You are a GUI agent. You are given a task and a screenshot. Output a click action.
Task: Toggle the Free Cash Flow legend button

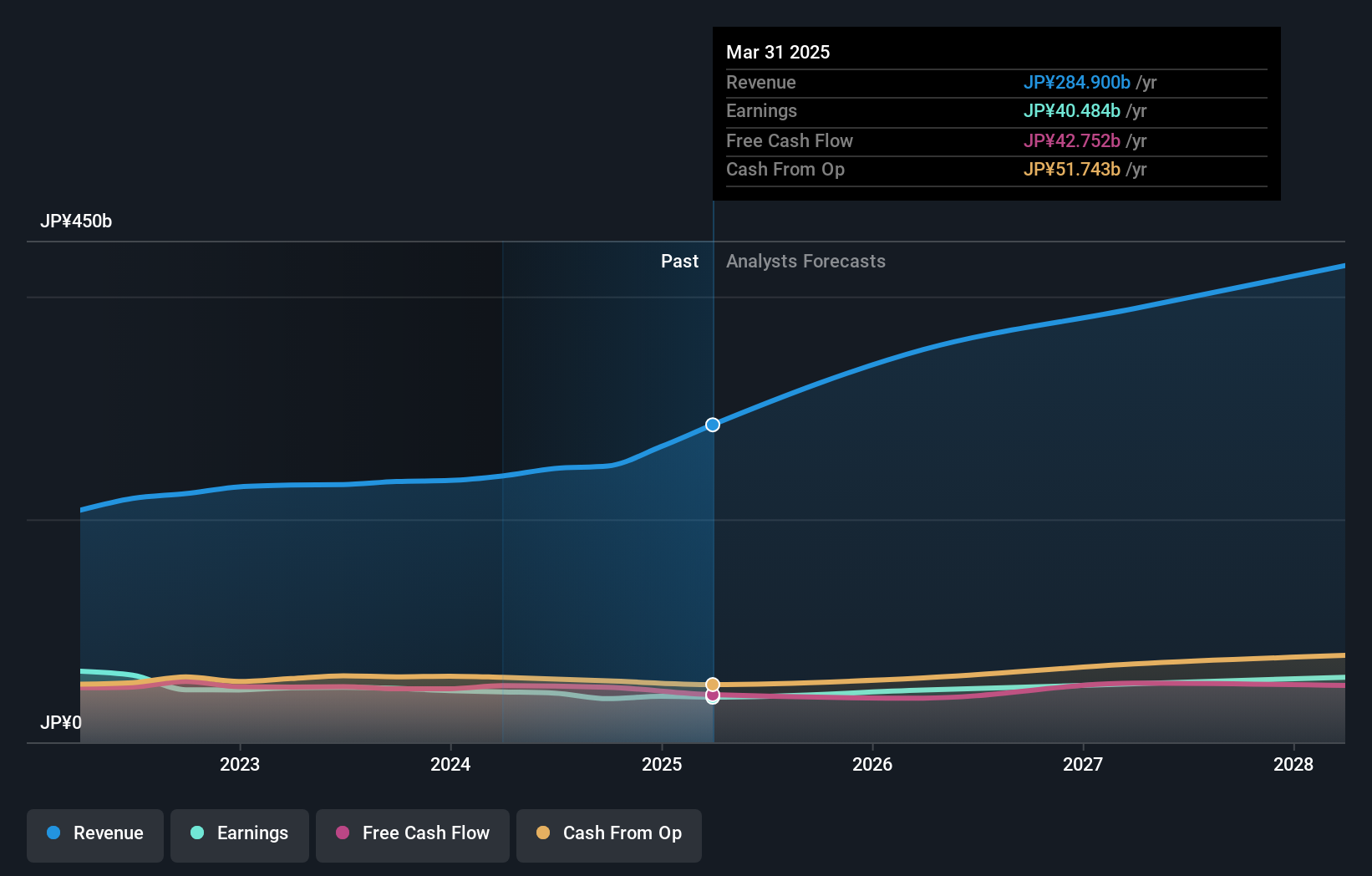(x=413, y=835)
